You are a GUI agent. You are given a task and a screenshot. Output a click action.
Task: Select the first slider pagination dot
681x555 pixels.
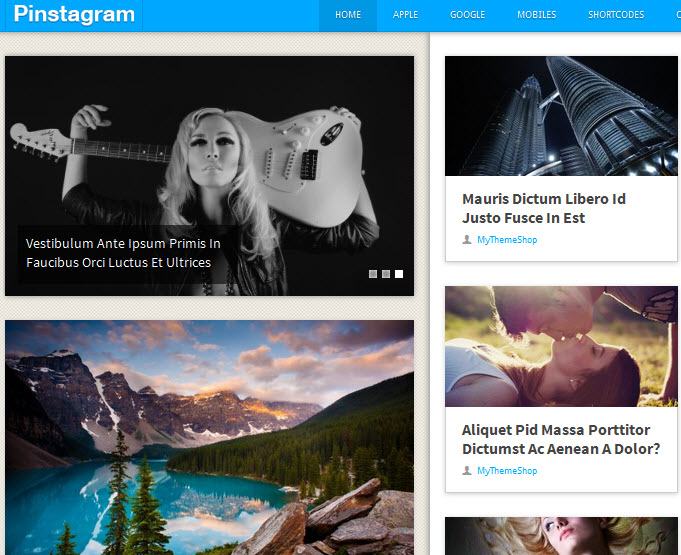pyautogui.click(x=373, y=274)
